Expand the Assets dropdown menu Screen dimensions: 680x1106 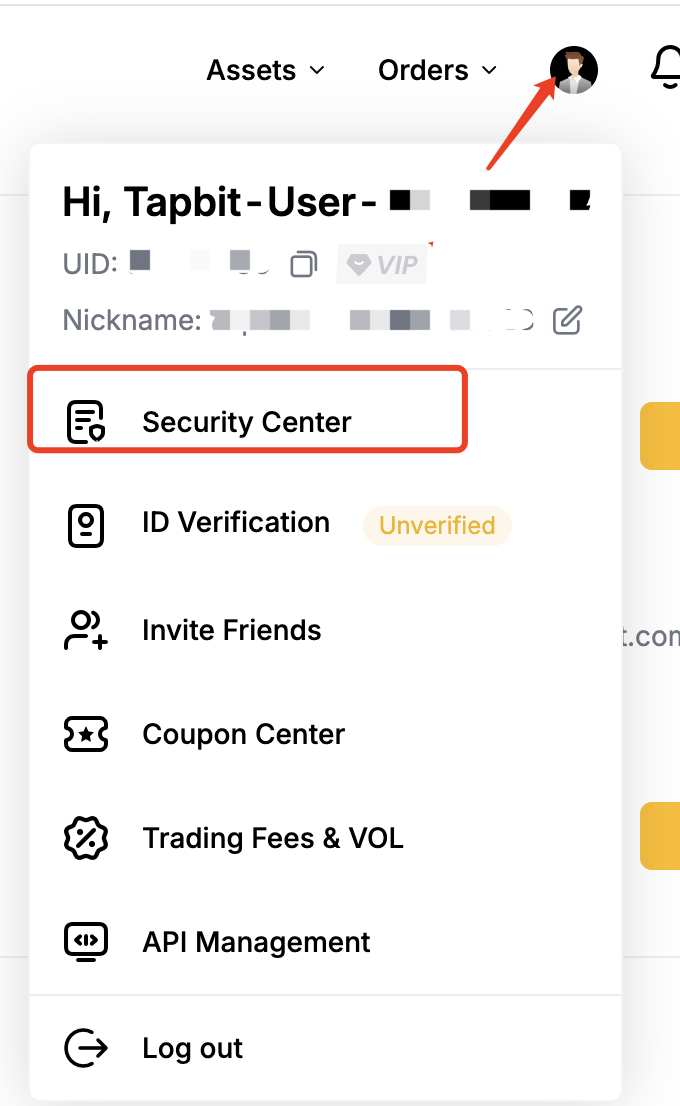click(265, 71)
